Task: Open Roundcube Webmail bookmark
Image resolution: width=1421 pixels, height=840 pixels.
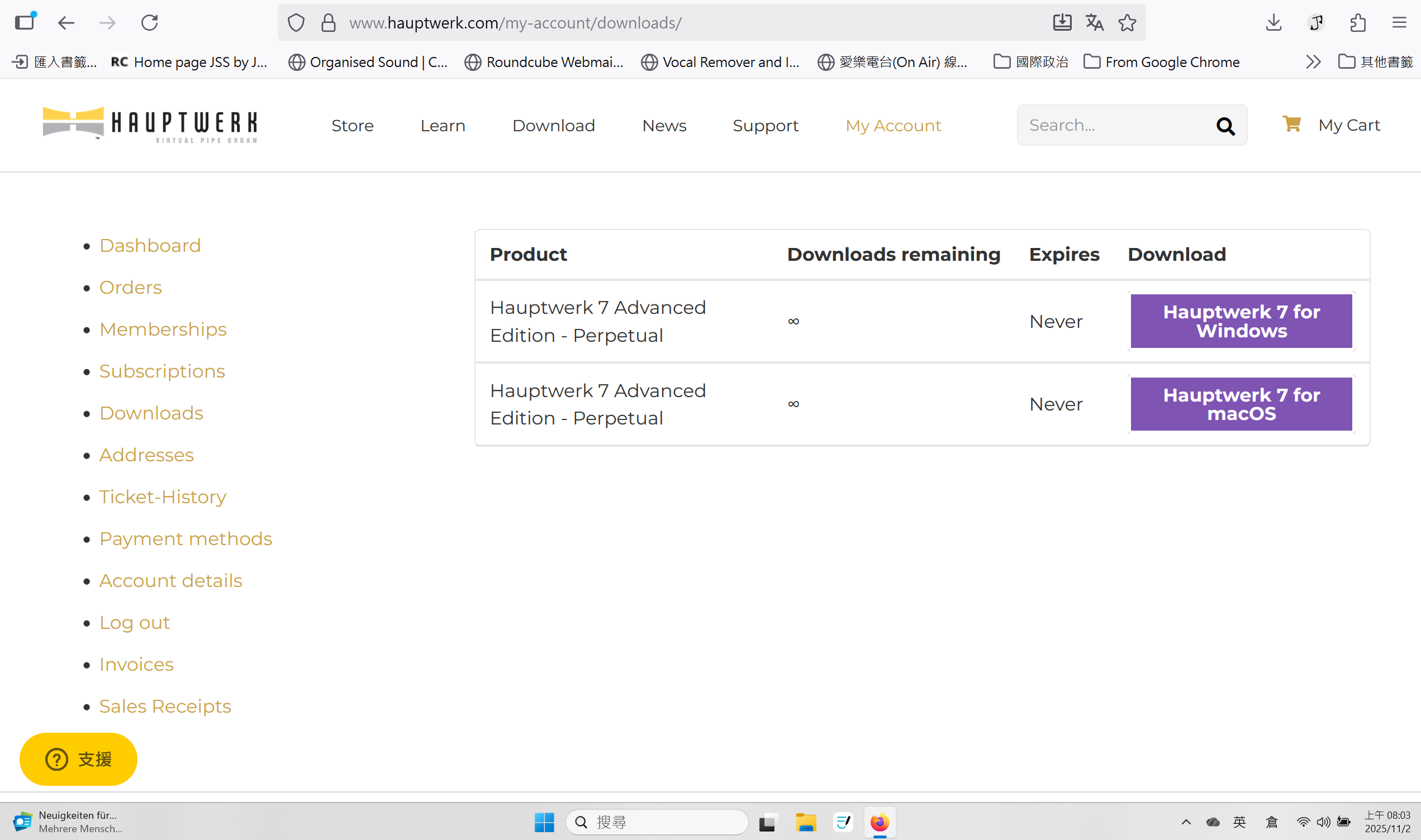Action: (544, 61)
